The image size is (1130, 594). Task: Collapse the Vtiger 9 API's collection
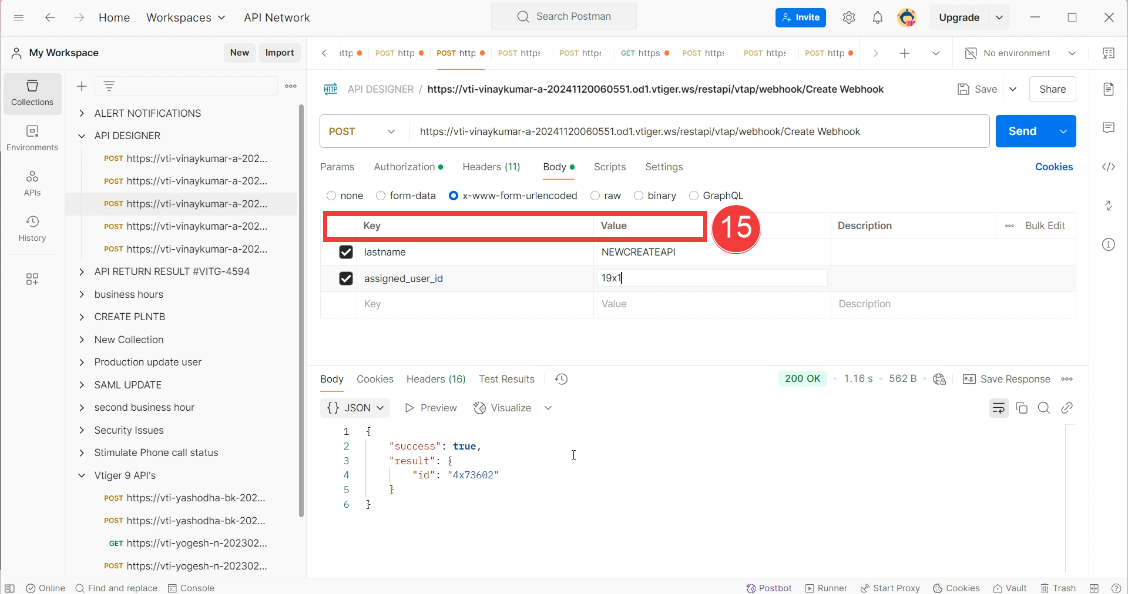(x=81, y=476)
